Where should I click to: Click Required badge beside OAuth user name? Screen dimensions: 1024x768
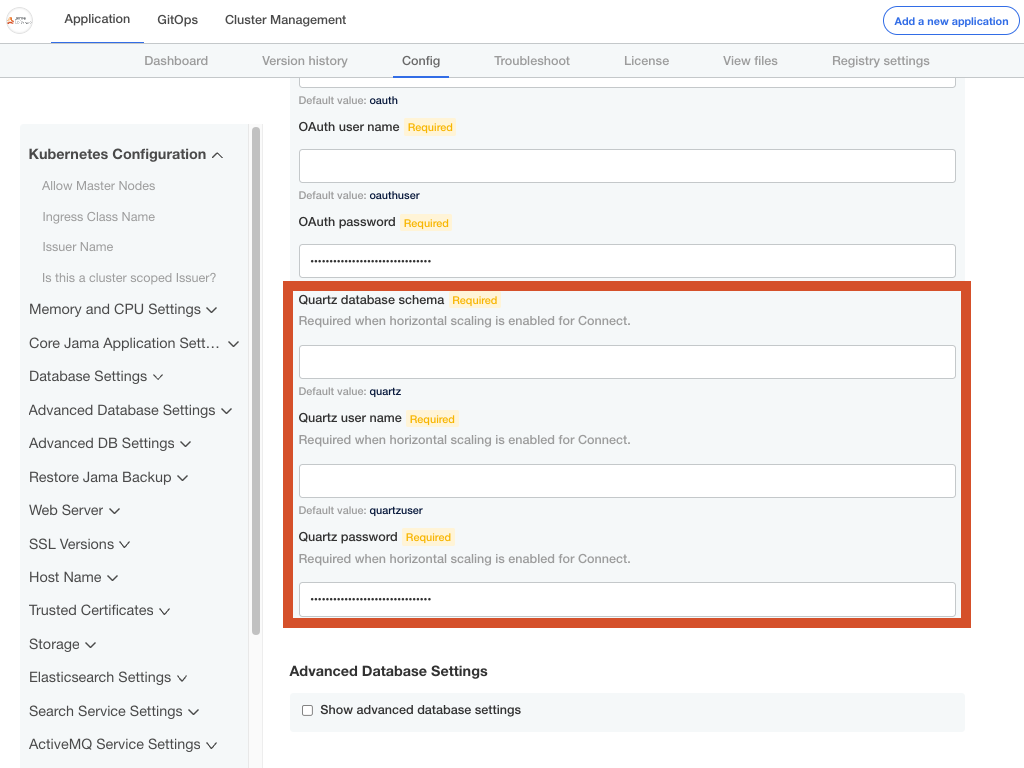pos(430,127)
